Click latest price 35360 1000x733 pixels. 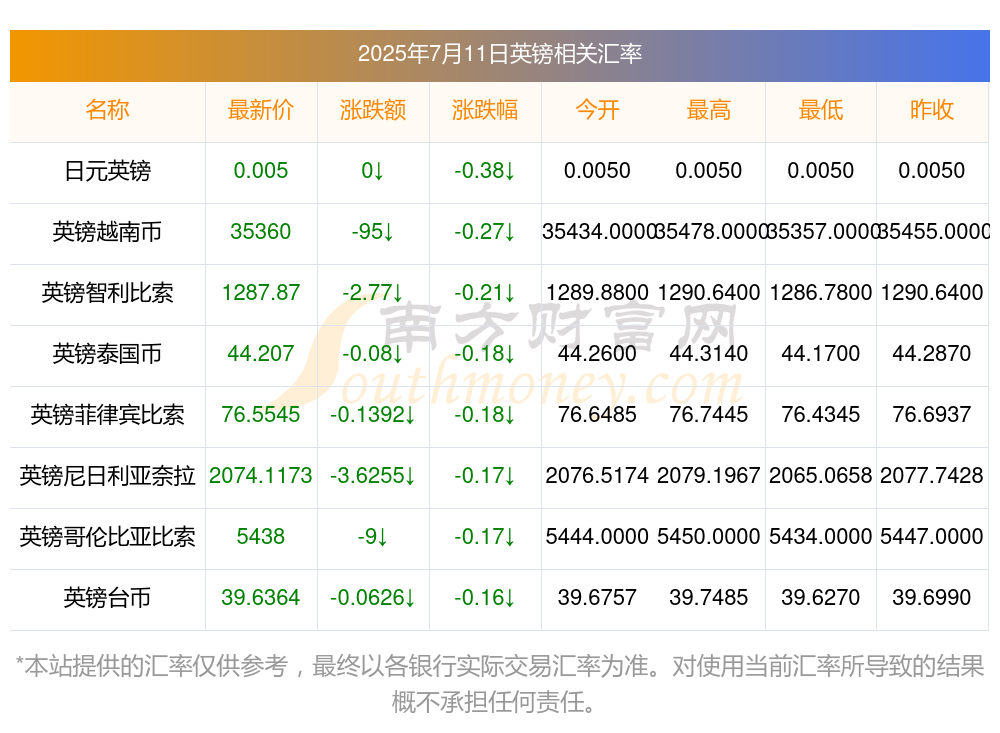[261, 232]
